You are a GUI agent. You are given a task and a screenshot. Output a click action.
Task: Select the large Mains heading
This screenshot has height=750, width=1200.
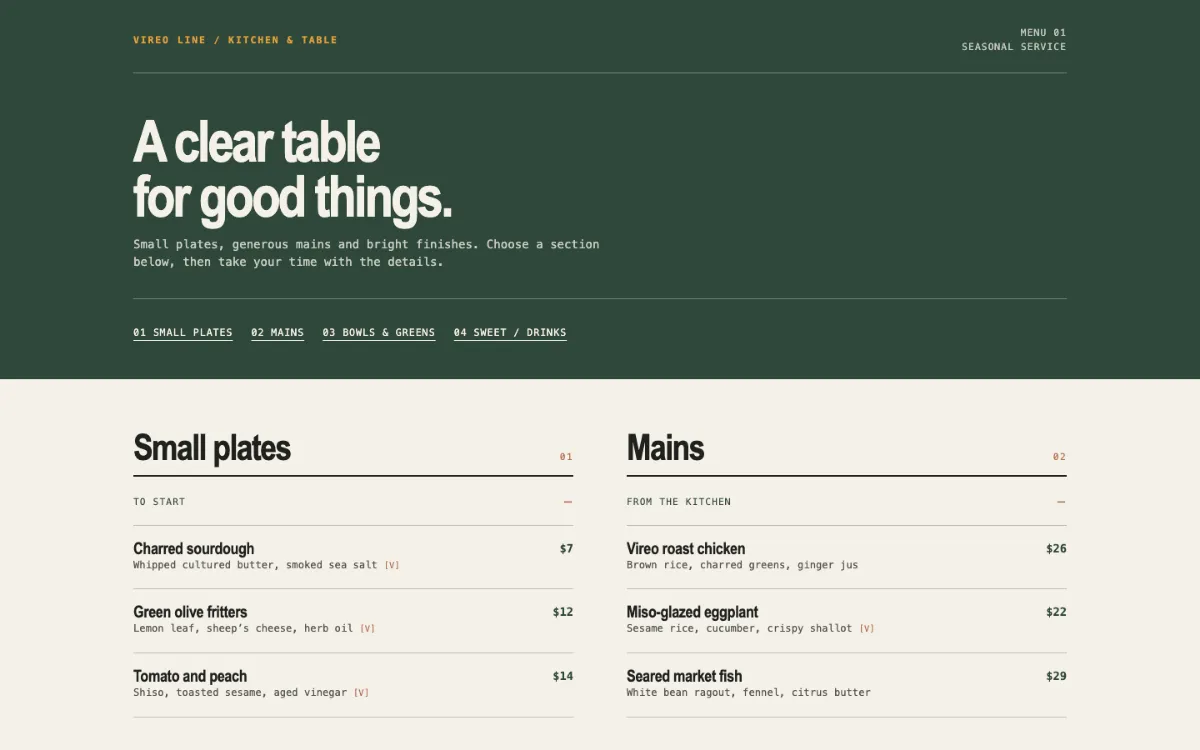click(x=665, y=448)
